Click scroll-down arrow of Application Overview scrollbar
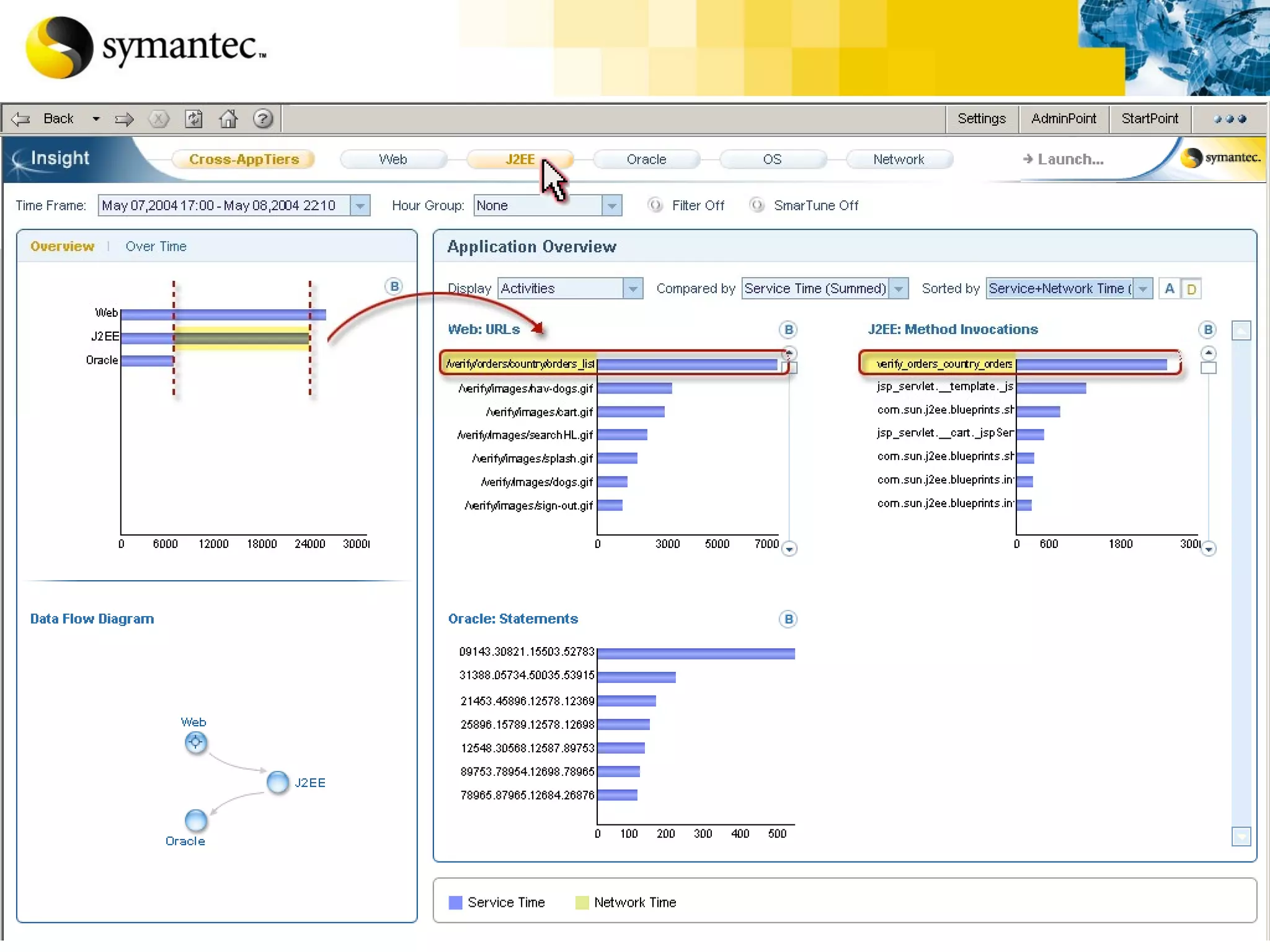 tap(1241, 837)
